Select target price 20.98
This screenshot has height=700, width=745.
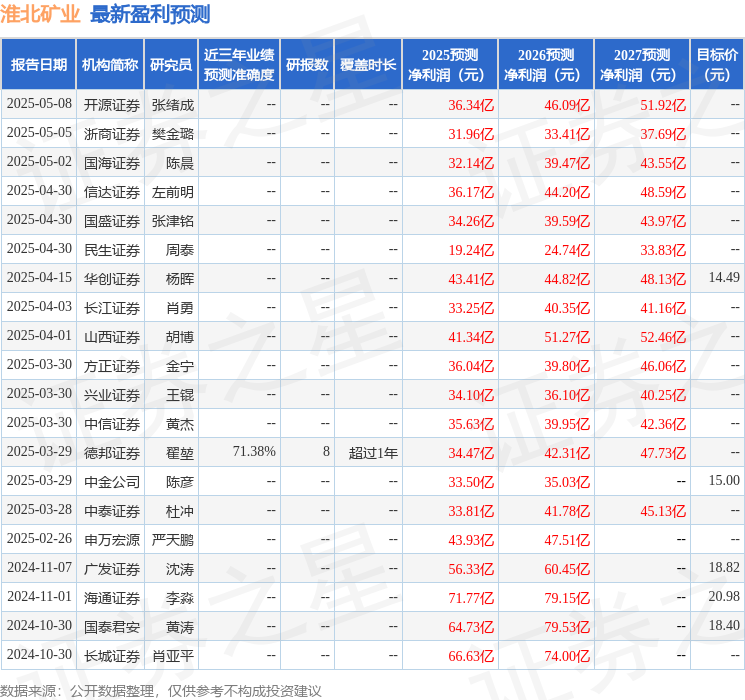(x=724, y=596)
